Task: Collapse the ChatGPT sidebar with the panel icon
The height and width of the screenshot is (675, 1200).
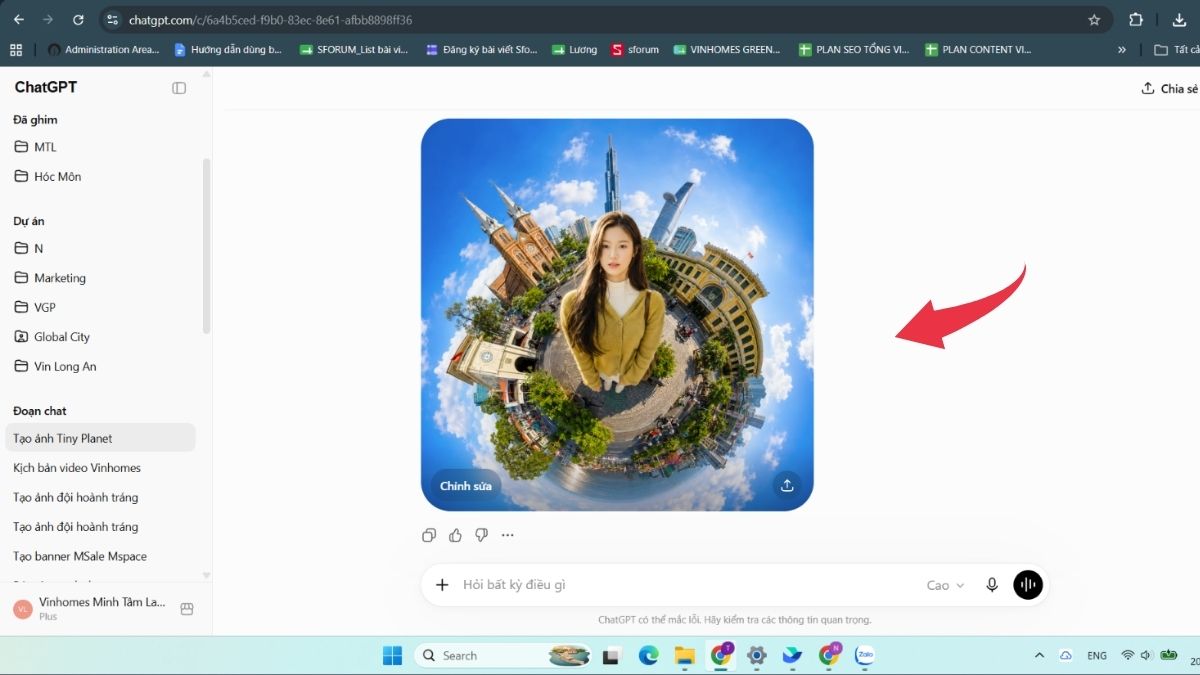Action: point(179,88)
